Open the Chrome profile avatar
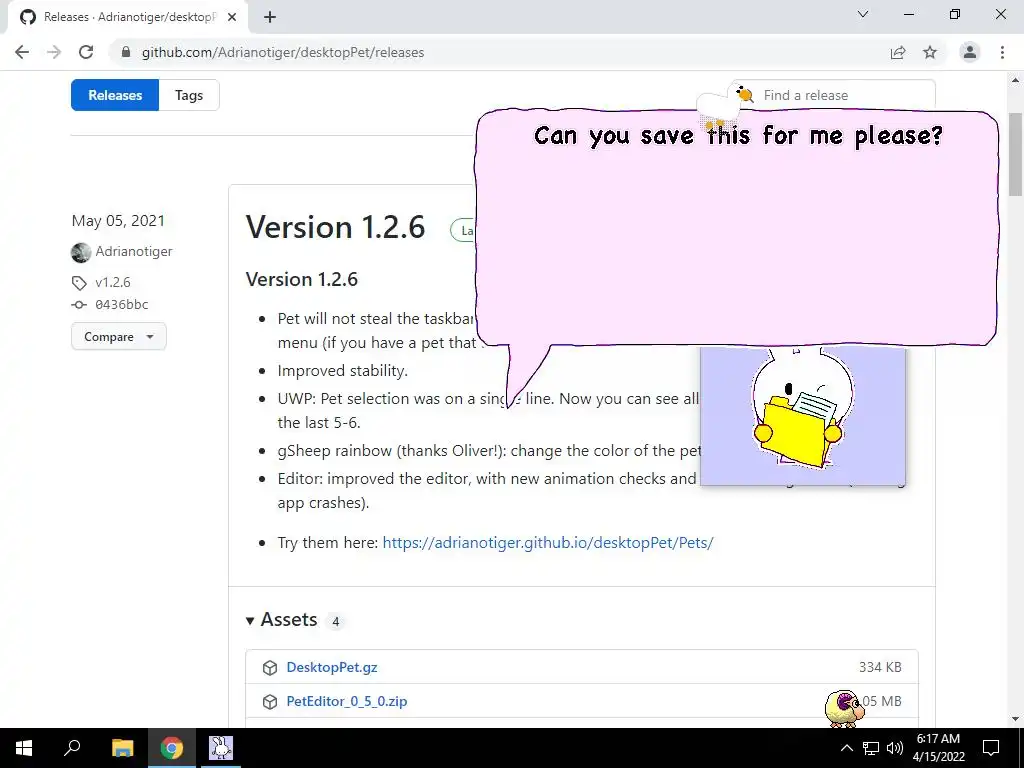 tap(970, 52)
